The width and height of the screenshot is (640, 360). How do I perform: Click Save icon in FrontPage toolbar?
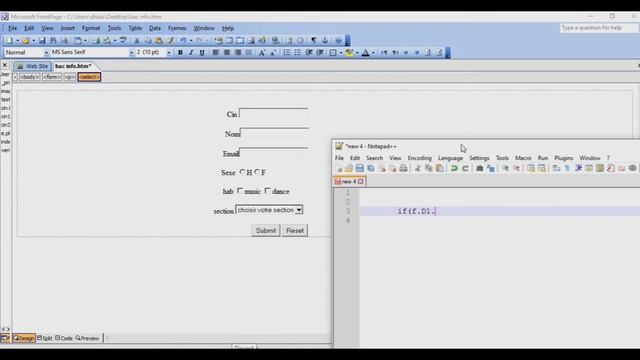coord(42,40)
